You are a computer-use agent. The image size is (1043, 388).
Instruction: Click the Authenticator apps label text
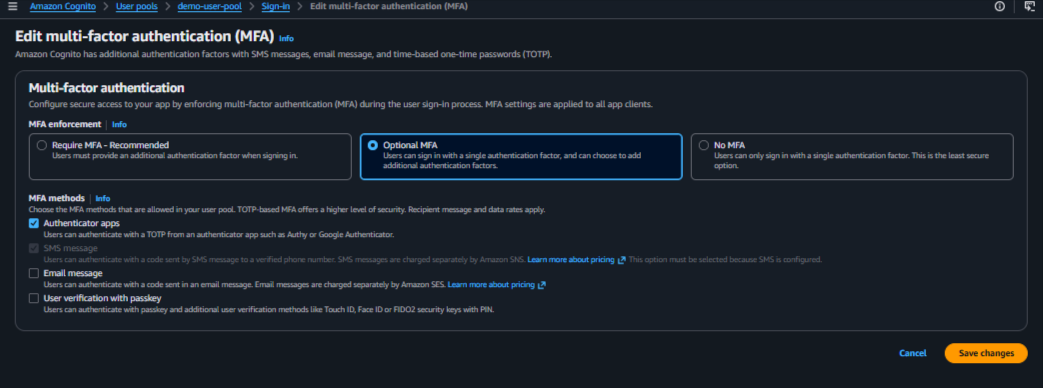point(81,224)
